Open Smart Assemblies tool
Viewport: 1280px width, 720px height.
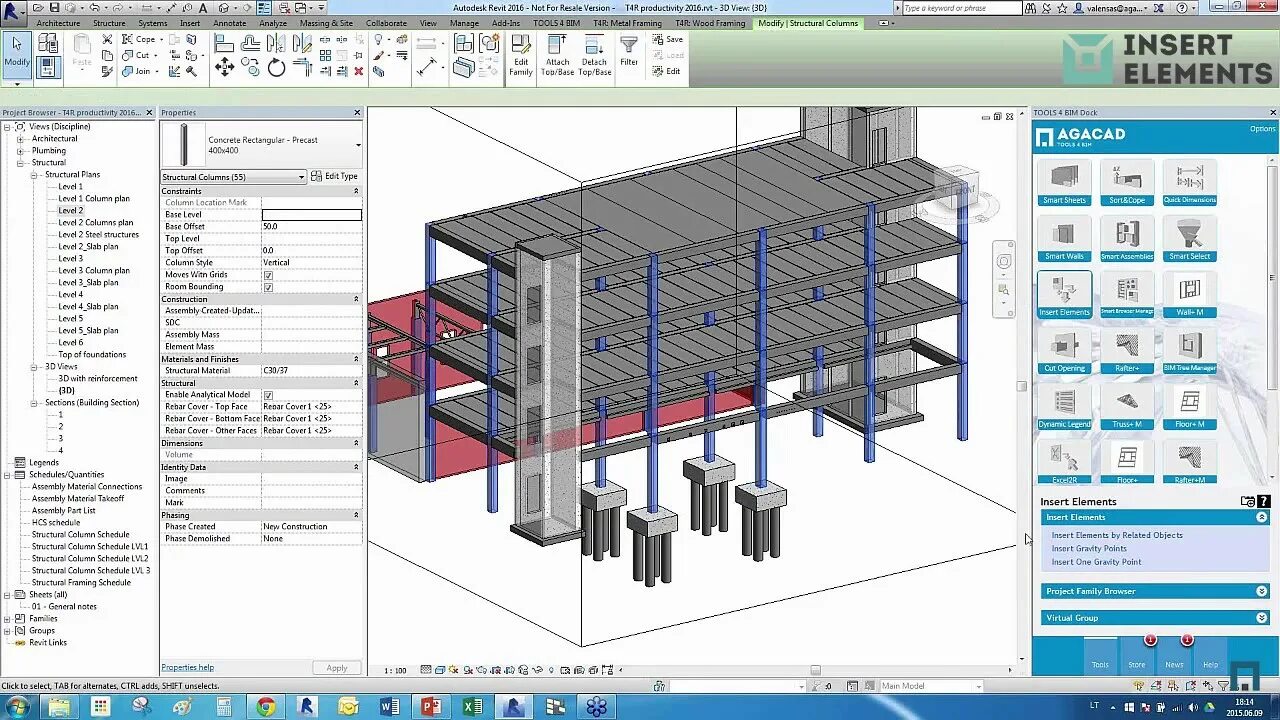click(x=1127, y=239)
